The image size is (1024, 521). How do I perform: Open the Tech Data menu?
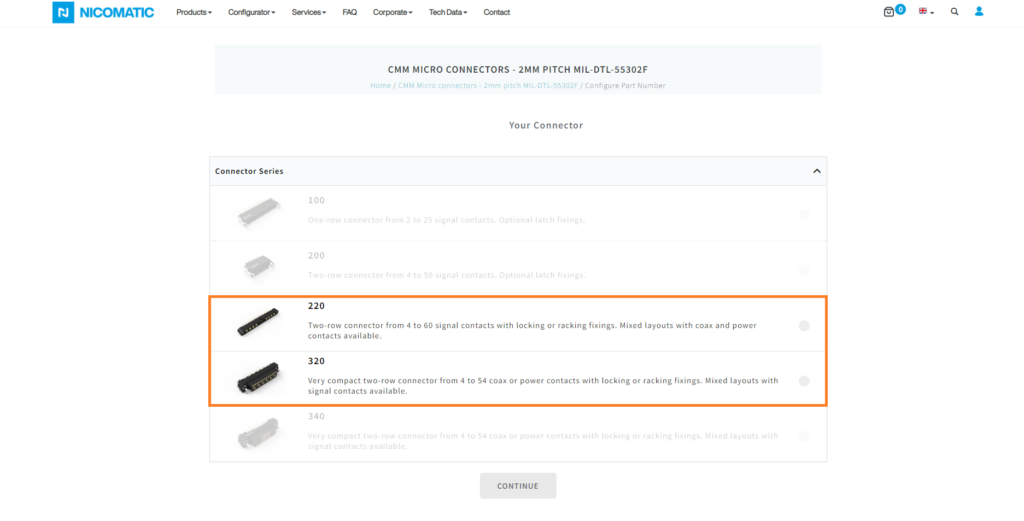(x=448, y=12)
